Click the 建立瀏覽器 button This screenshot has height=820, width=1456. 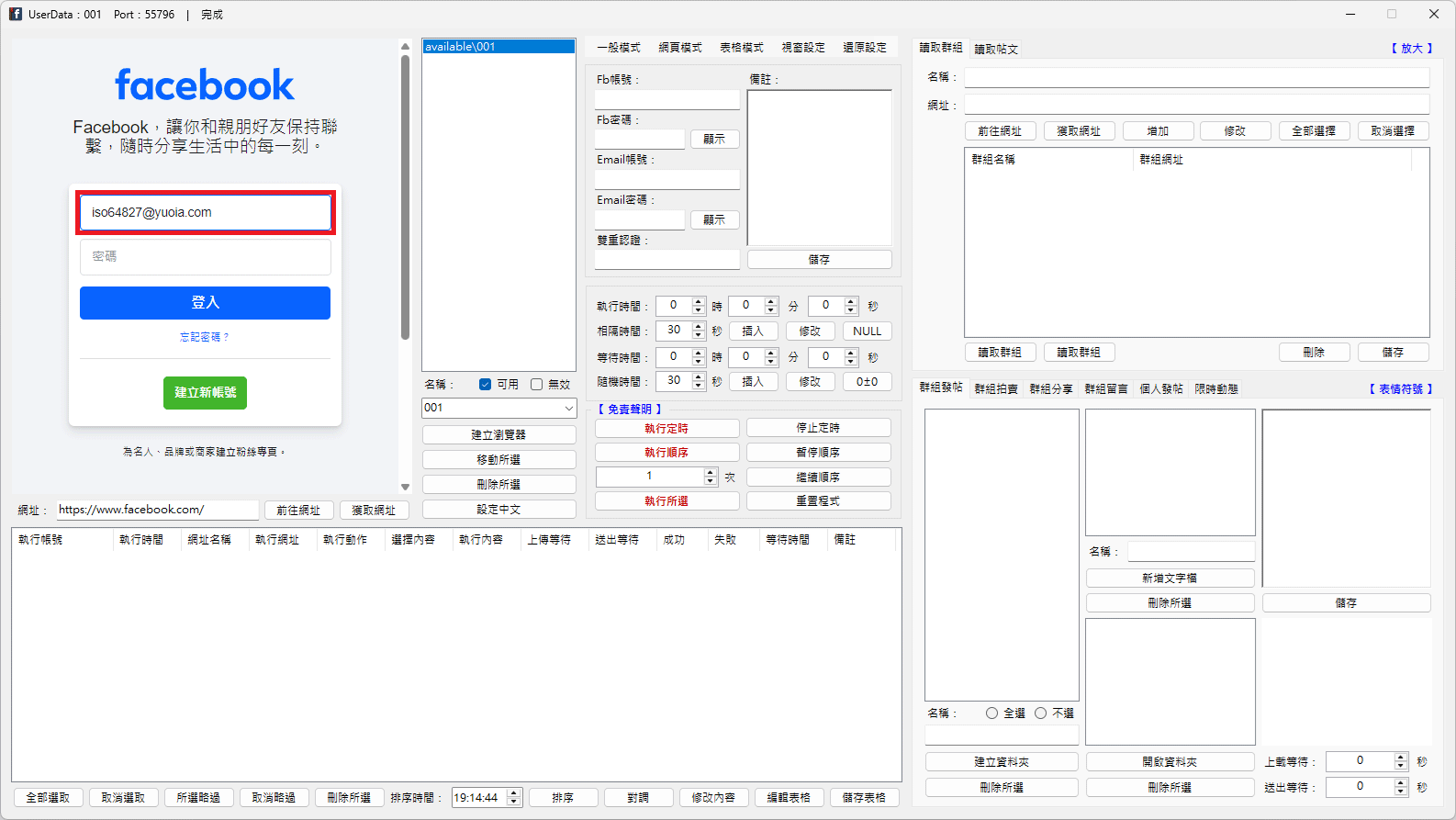pyautogui.click(x=498, y=434)
